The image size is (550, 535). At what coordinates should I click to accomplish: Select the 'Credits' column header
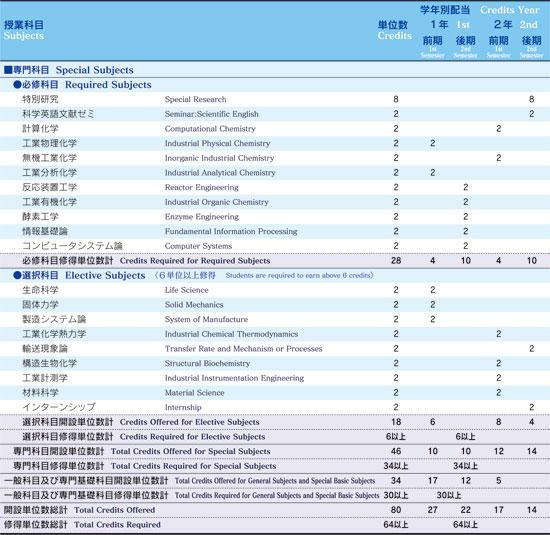point(395,36)
